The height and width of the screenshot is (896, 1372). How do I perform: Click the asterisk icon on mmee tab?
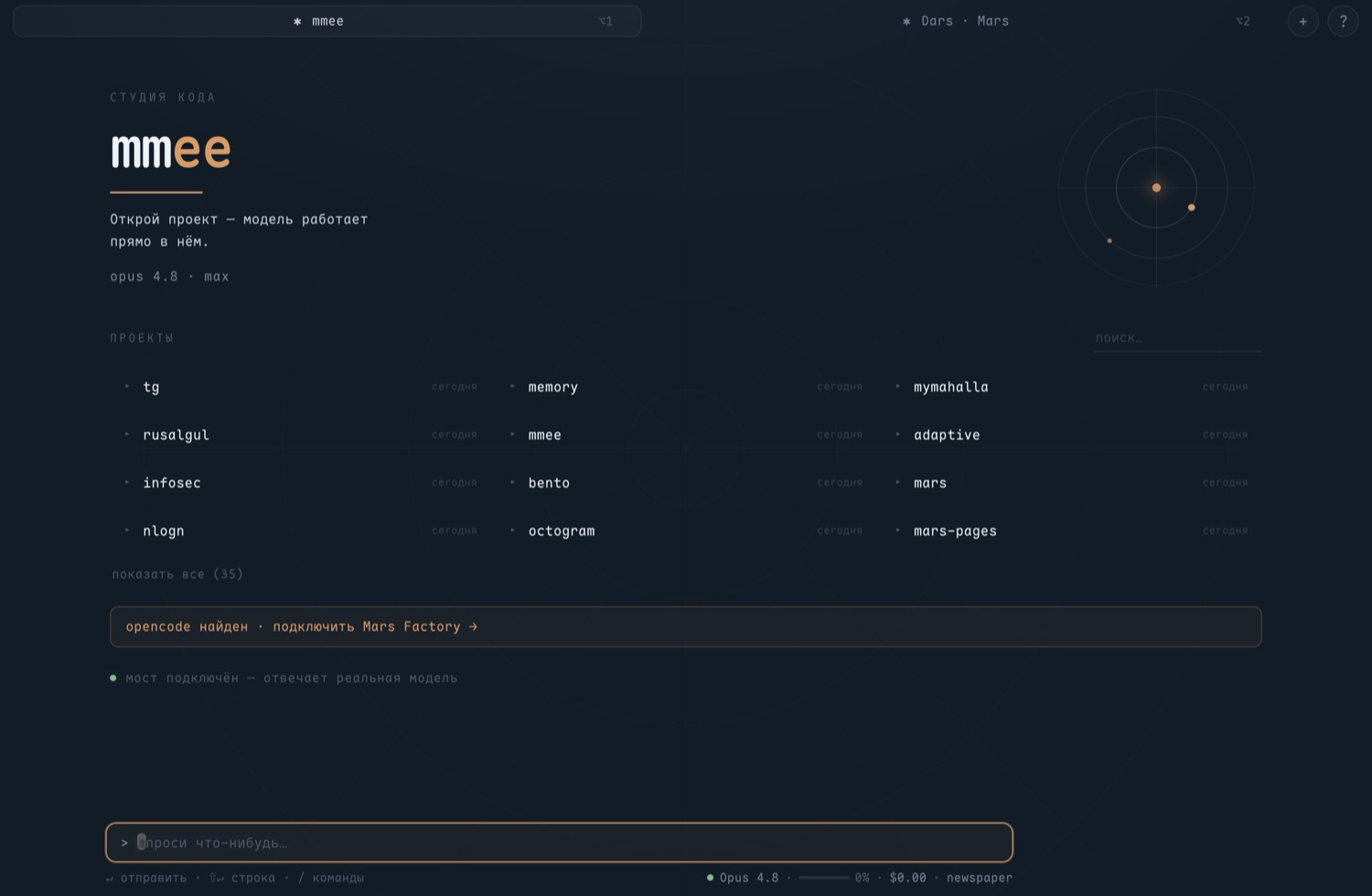[297, 21]
